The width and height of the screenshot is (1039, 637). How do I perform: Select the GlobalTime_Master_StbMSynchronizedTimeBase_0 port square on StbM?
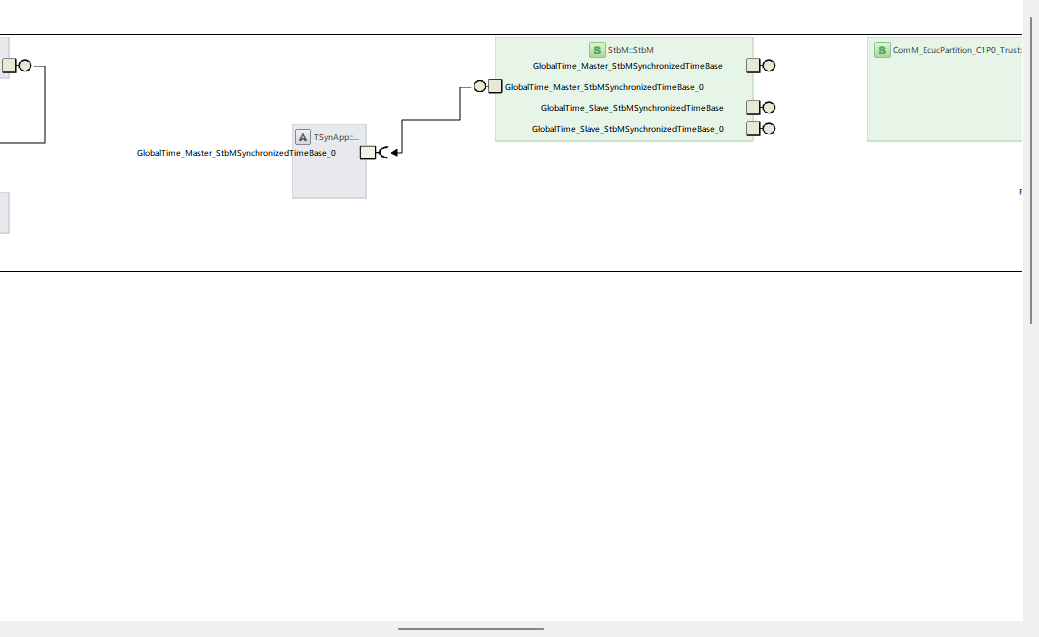point(495,86)
